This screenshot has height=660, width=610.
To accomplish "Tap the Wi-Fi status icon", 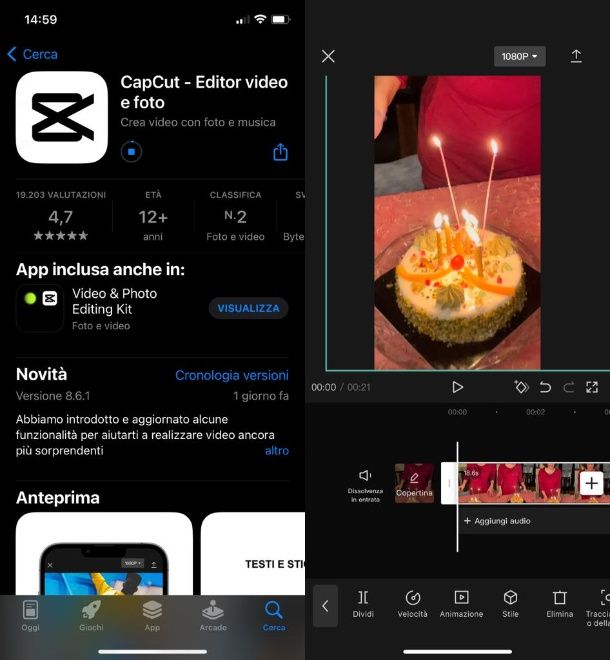I will click(x=261, y=19).
